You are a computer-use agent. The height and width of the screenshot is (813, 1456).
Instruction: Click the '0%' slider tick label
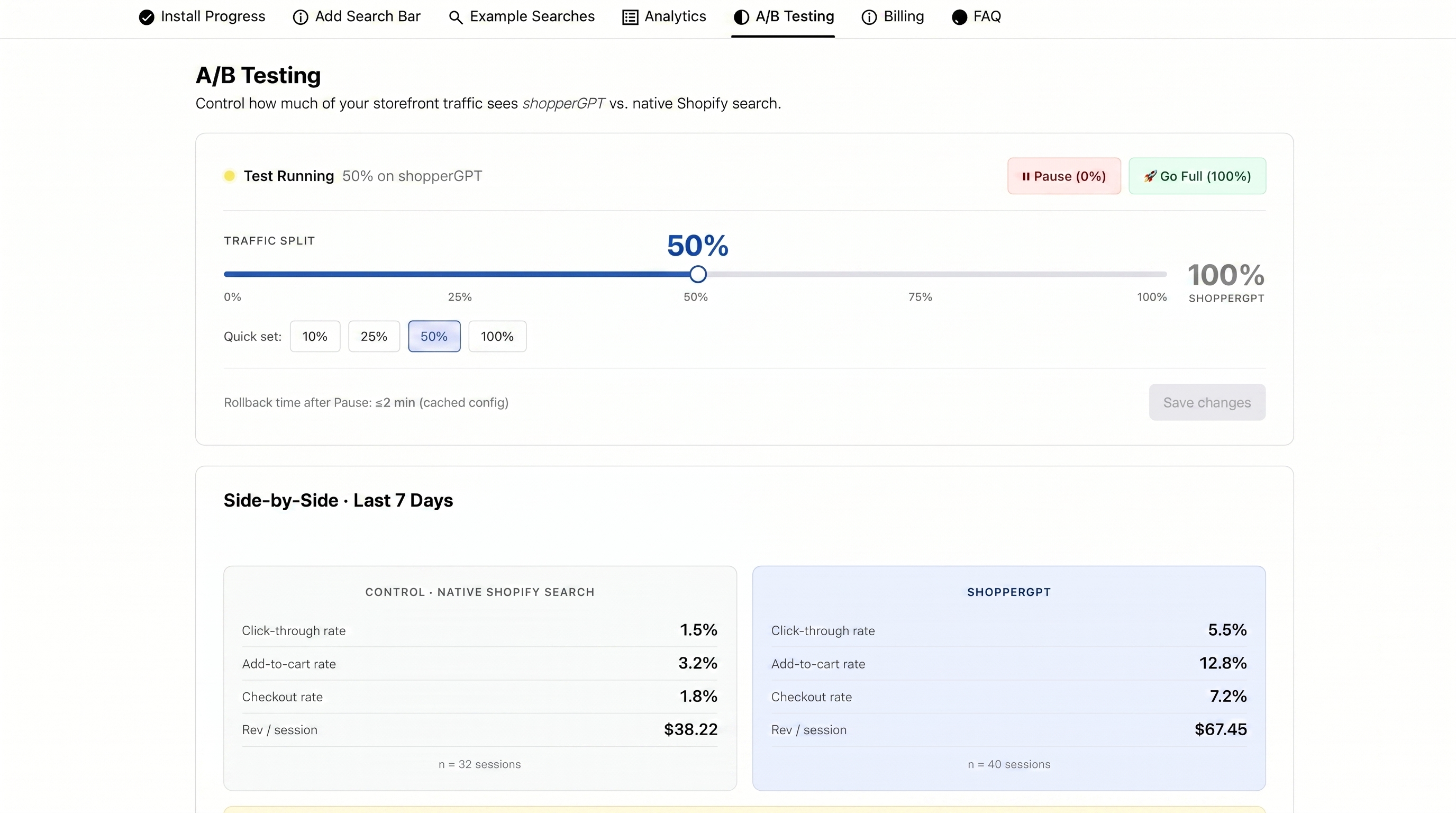tap(232, 297)
